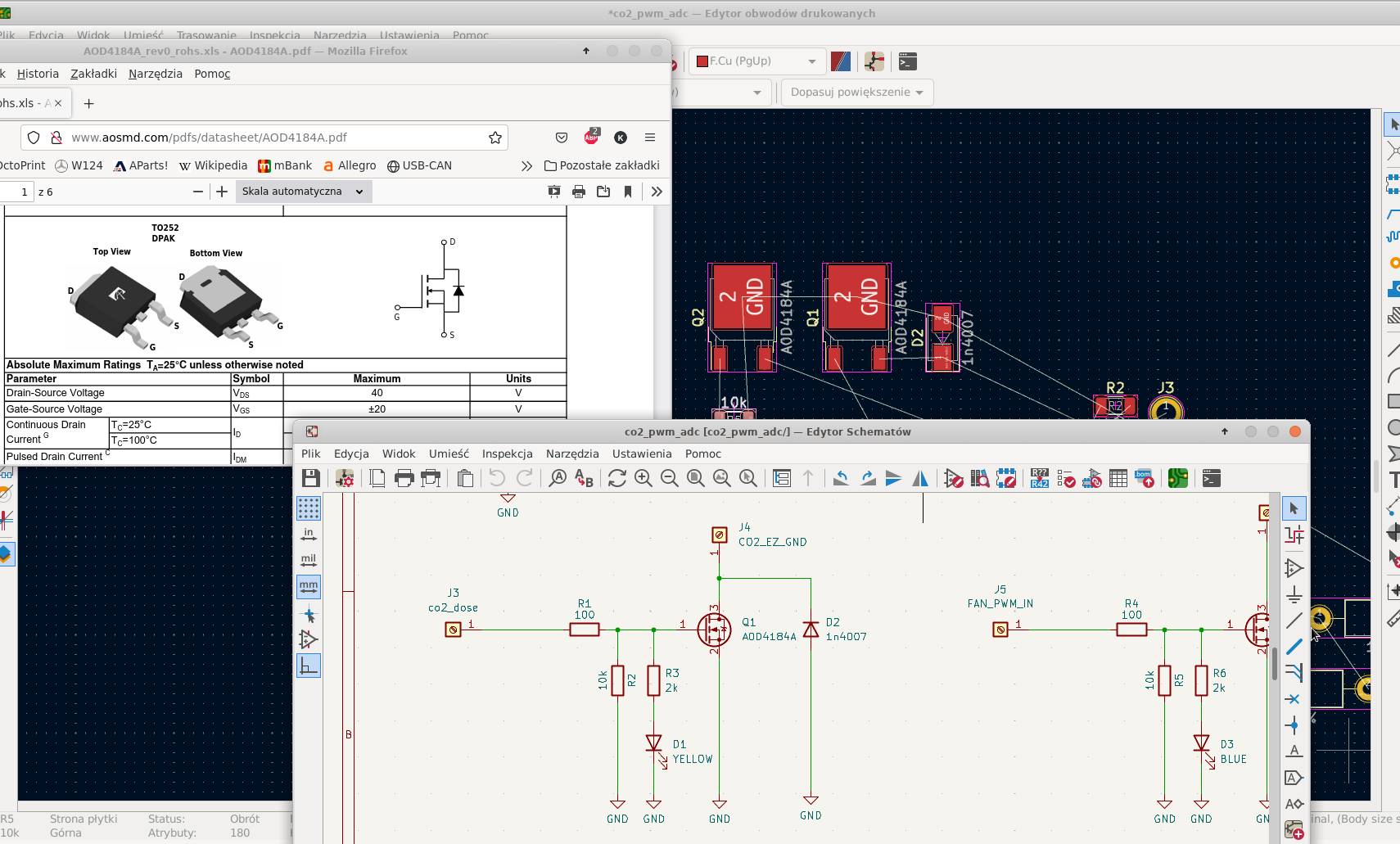1400x844 pixels.
Task: Open the Wikipedia bookmark
Action: coord(213,165)
